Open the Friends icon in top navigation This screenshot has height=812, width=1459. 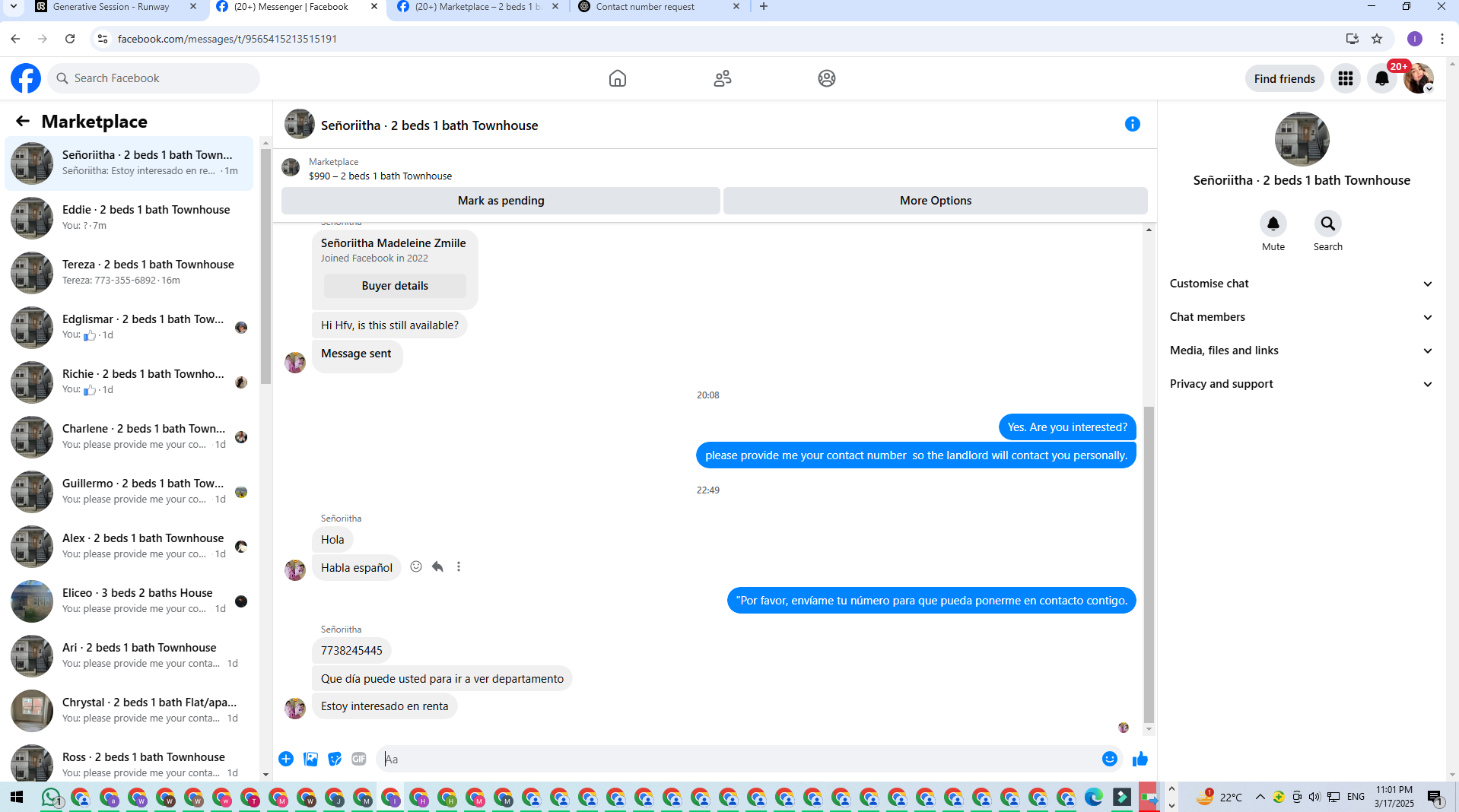click(x=723, y=78)
